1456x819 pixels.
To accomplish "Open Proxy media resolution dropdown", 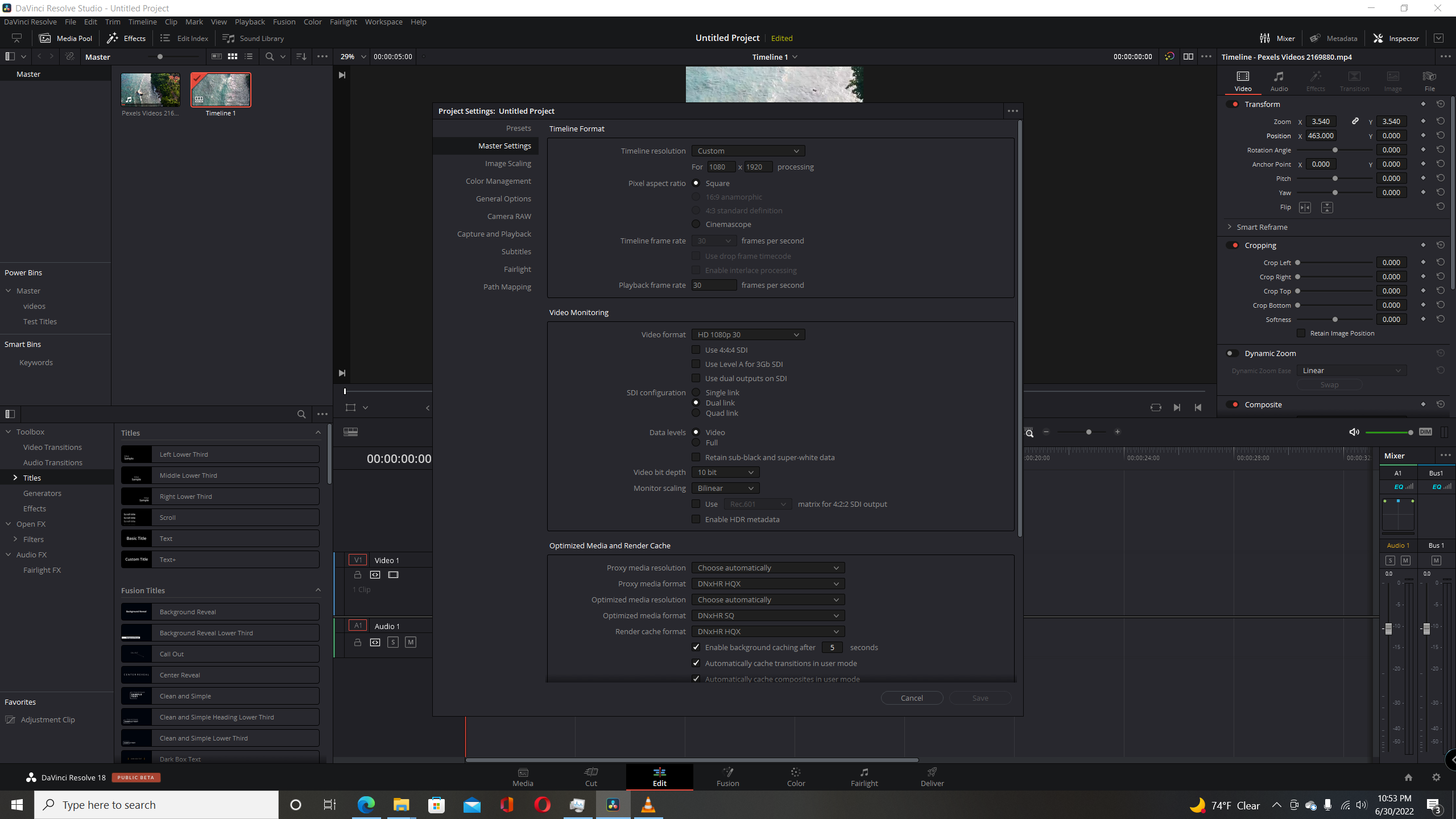I will [768, 568].
